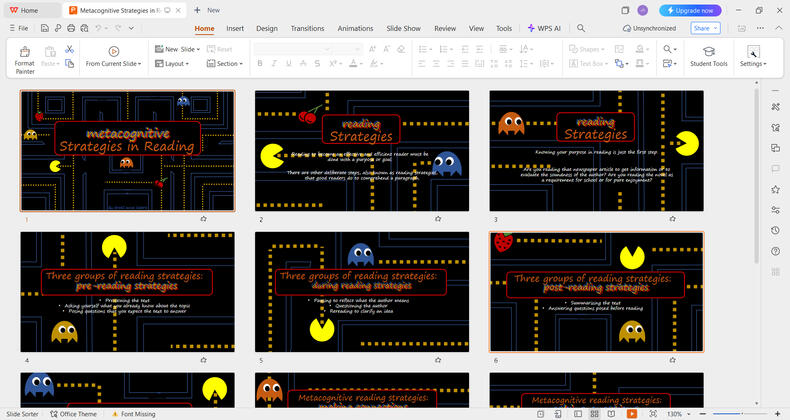Zoom in with the plus button
The width and height of the screenshot is (790, 420).
click(778, 414)
